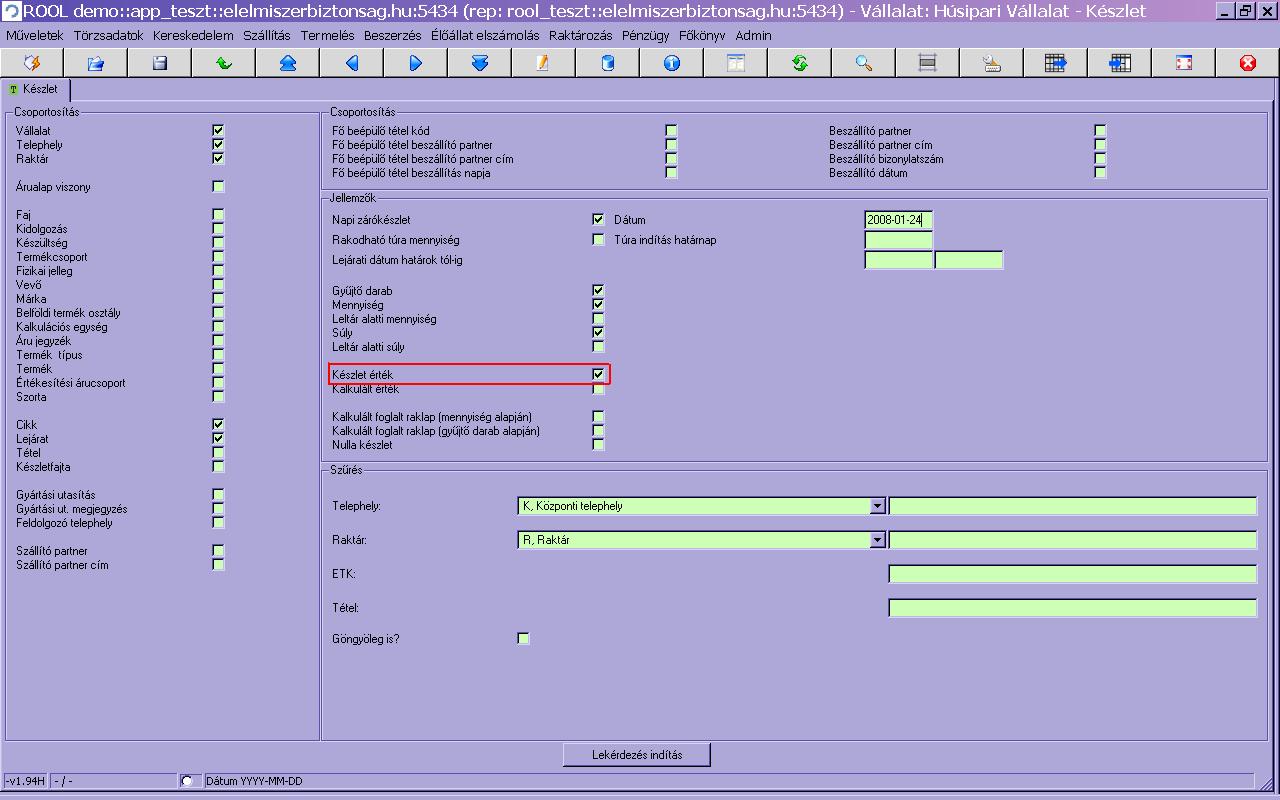The height and width of the screenshot is (800, 1280).
Task: Expand the Telephely dropdown
Action: tap(877, 507)
